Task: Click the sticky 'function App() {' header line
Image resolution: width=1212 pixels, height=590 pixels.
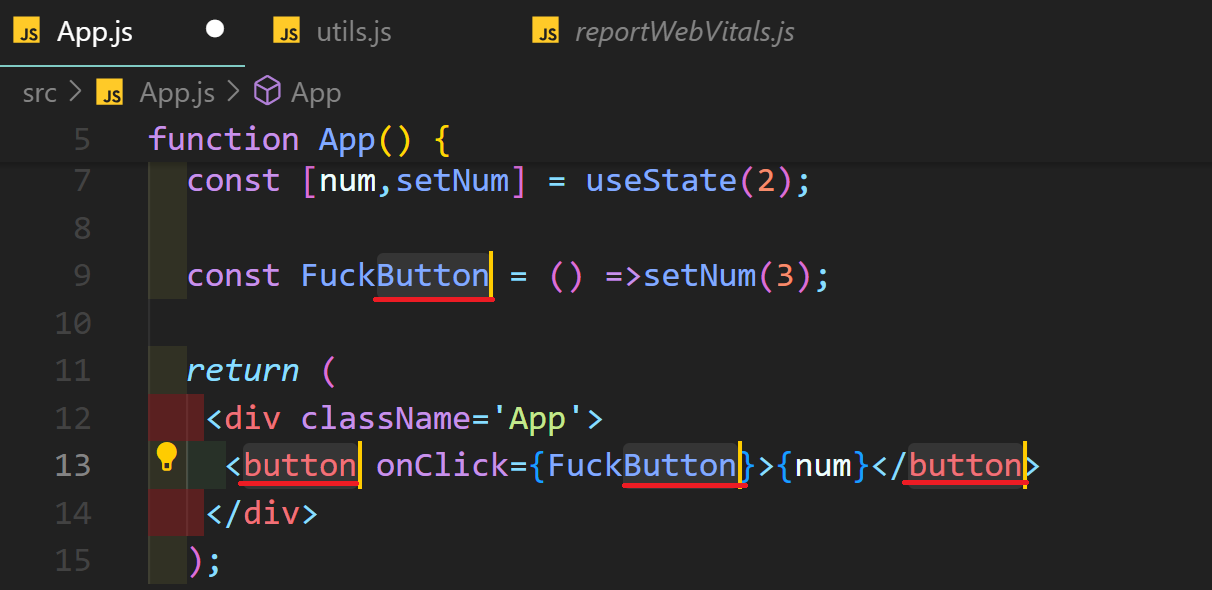Action: pyautogui.click(x=606, y=139)
